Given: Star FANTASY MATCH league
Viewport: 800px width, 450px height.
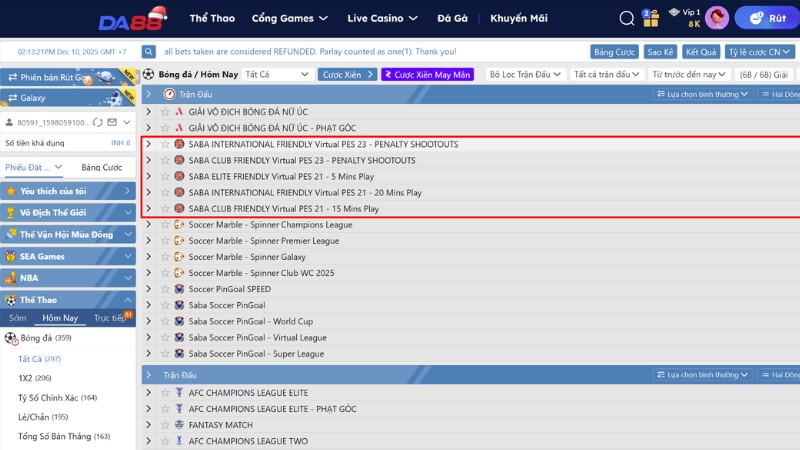Looking at the screenshot, I should [165, 425].
